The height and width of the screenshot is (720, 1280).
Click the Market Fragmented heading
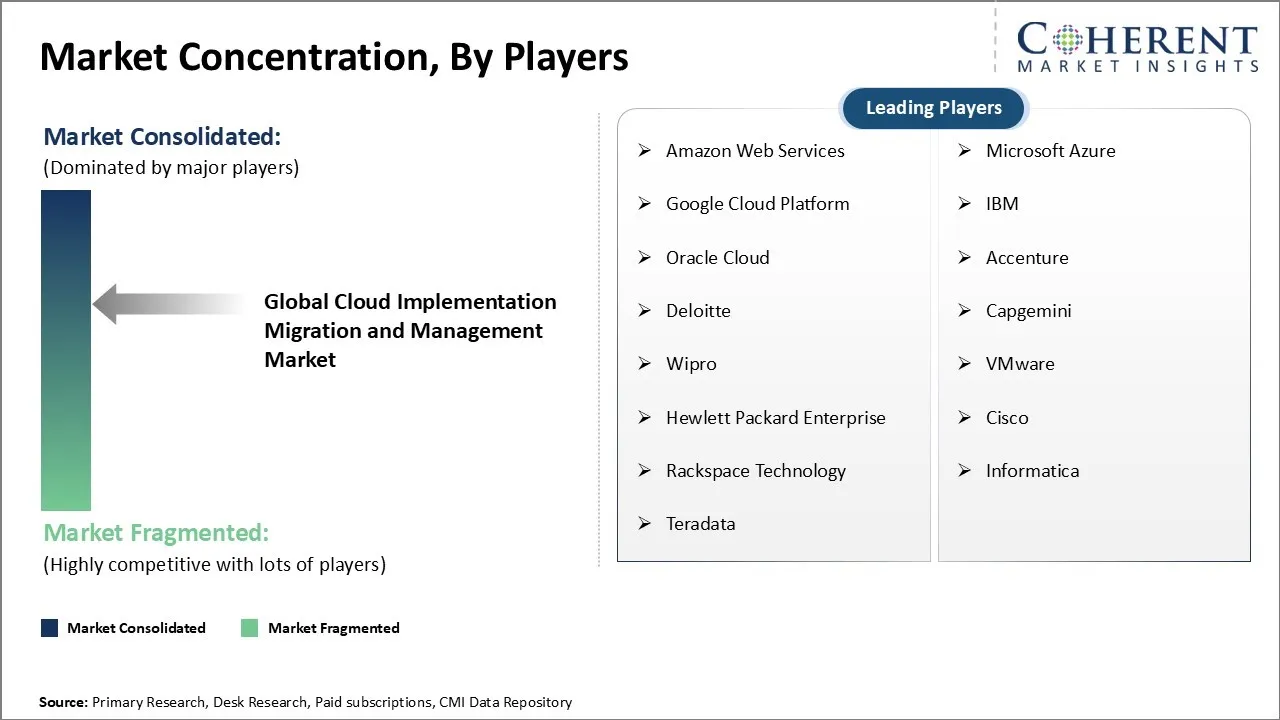(156, 532)
